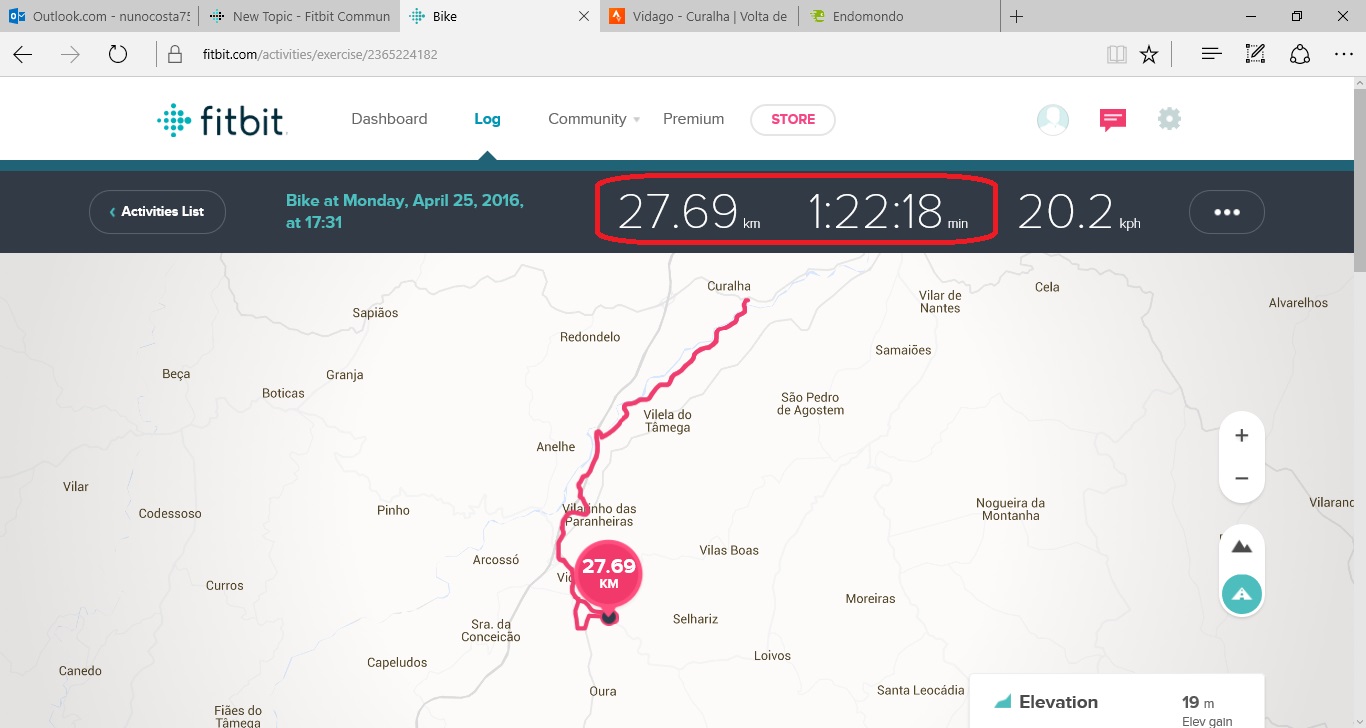1366x728 pixels.
Task: Select the dark terrain map style icon
Action: 1242,547
